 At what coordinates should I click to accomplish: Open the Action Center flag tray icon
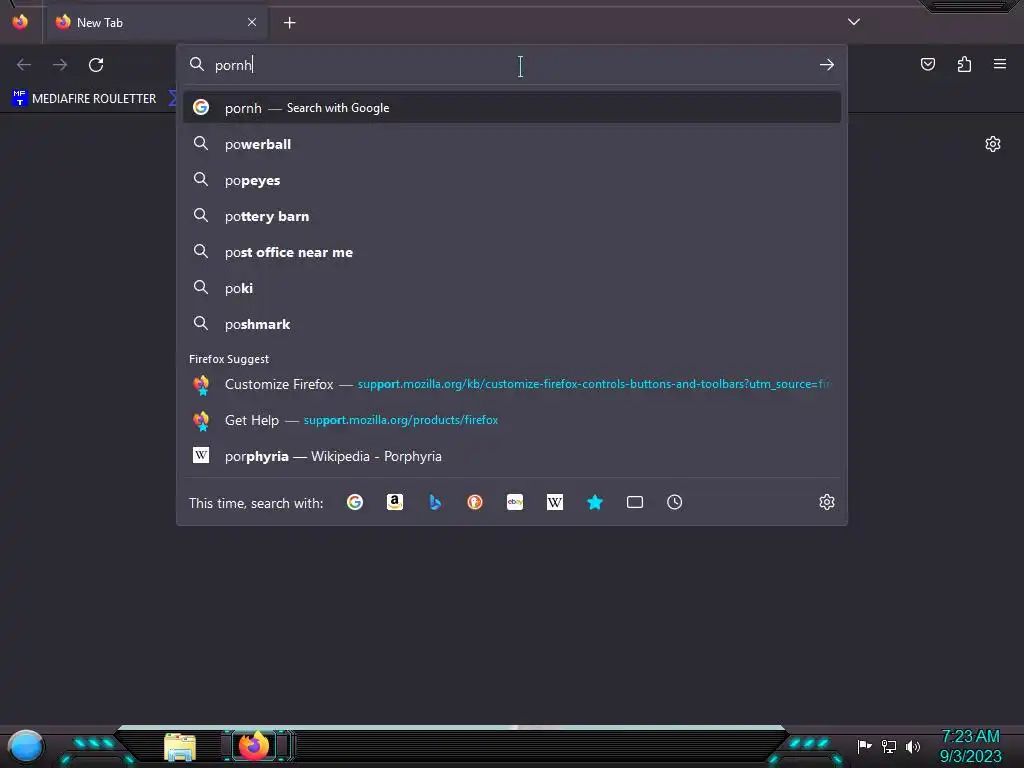[864, 746]
